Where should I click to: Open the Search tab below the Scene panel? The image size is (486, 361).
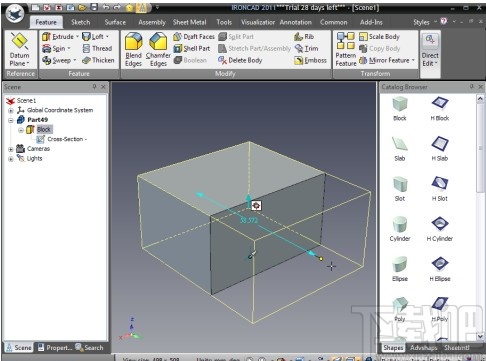(89, 348)
